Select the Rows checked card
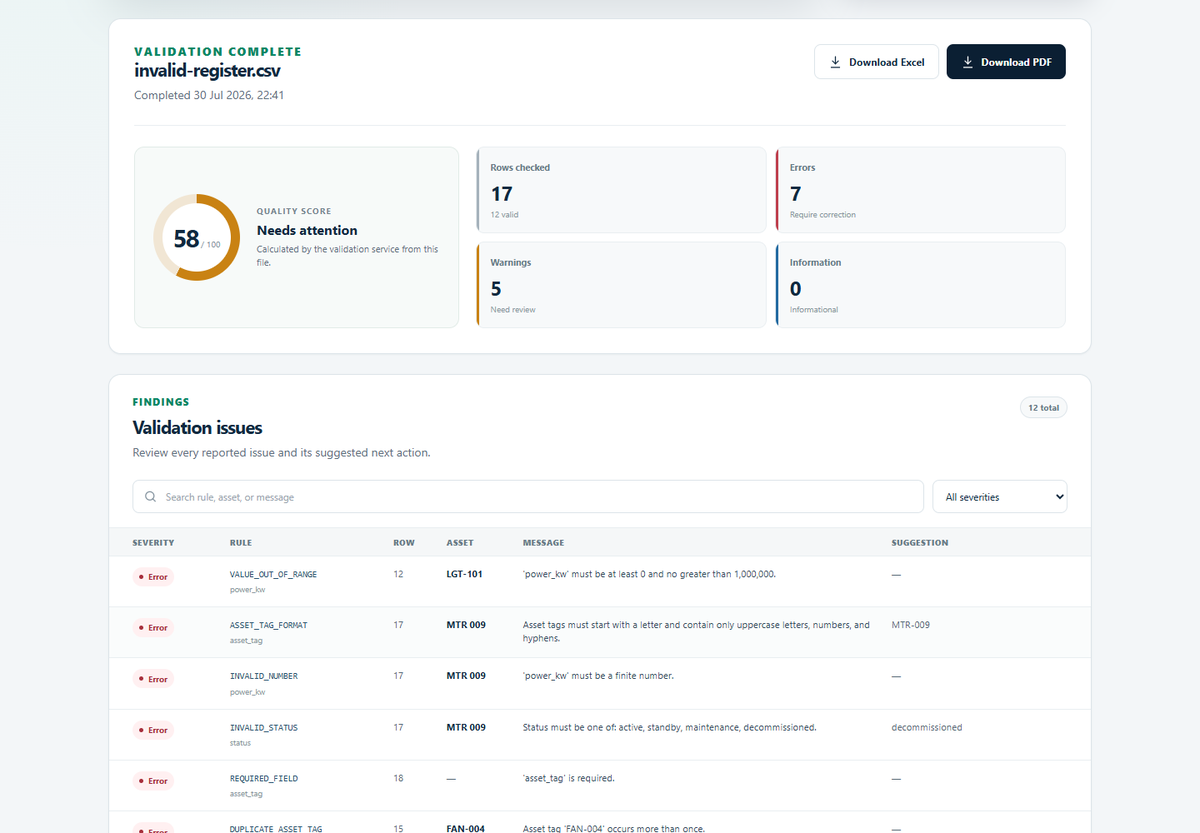The height and width of the screenshot is (833, 1200). pos(621,190)
